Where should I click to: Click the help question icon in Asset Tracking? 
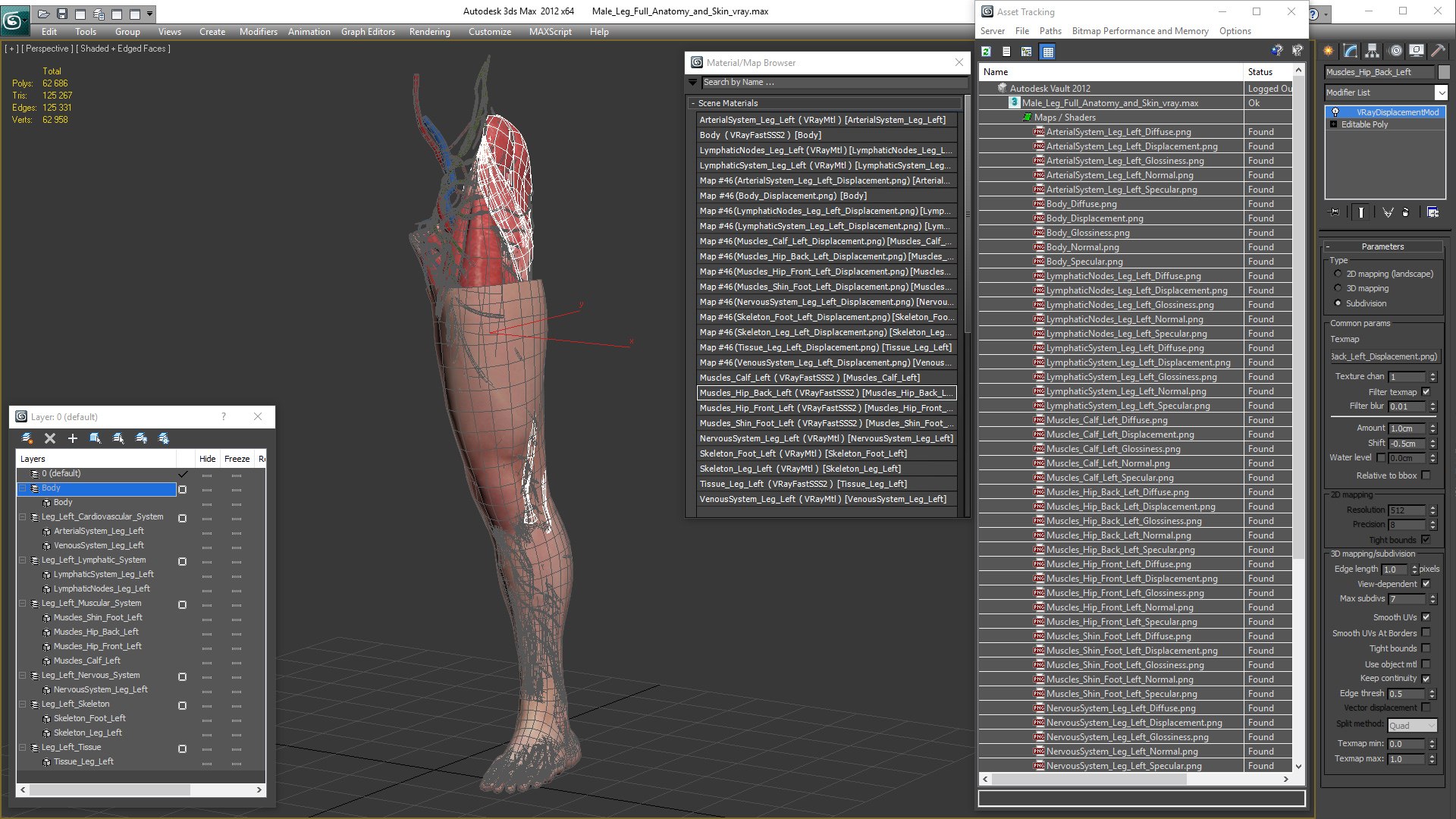(x=1277, y=51)
